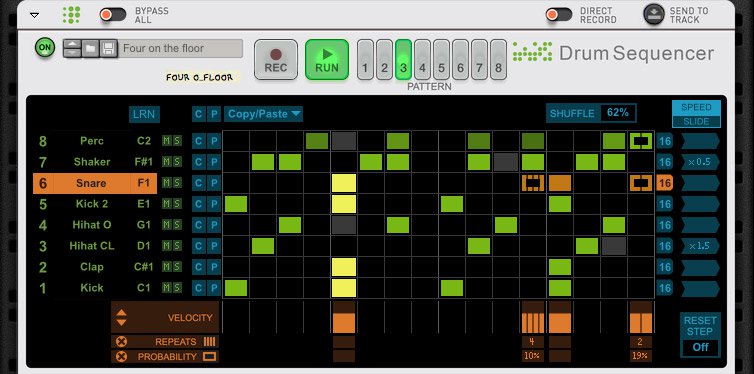This screenshot has height=374, width=754.
Task: Select the Snare track name
Action: pyautogui.click(x=91, y=183)
